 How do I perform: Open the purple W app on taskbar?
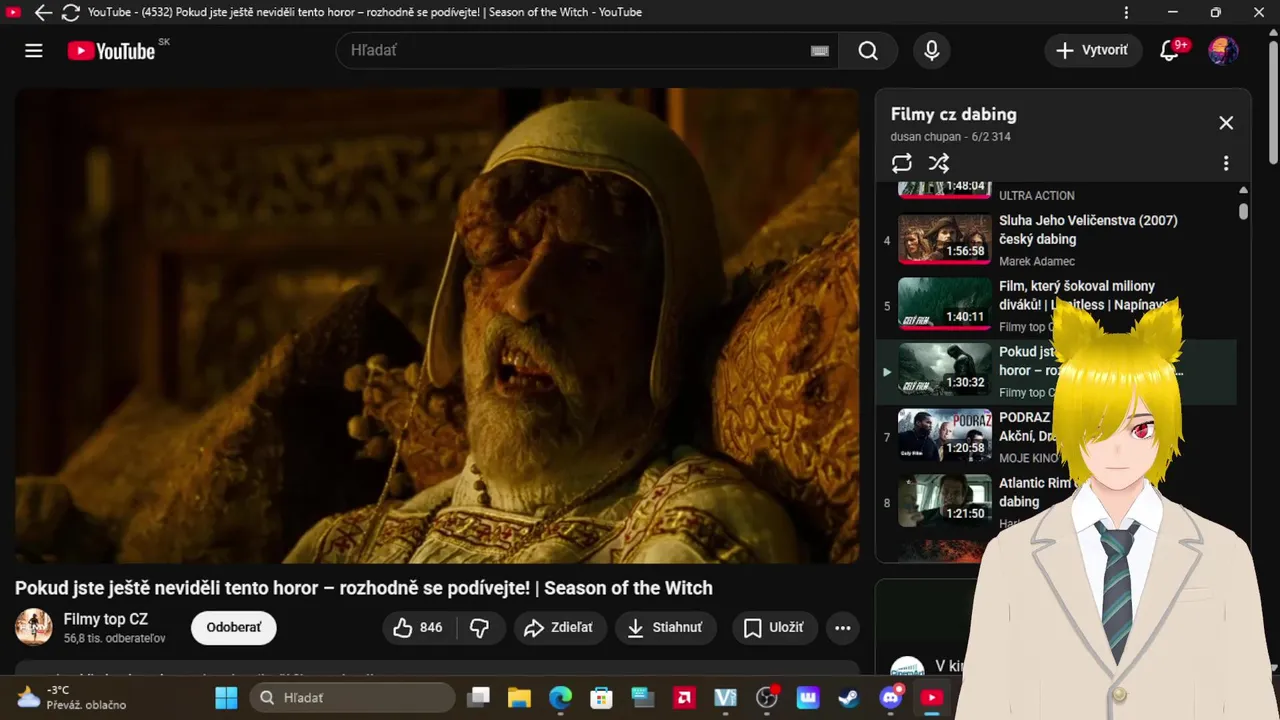(807, 698)
